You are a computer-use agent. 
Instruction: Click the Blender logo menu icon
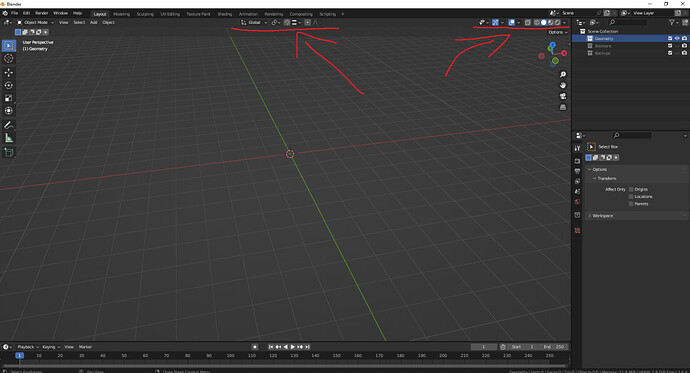[5, 13]
